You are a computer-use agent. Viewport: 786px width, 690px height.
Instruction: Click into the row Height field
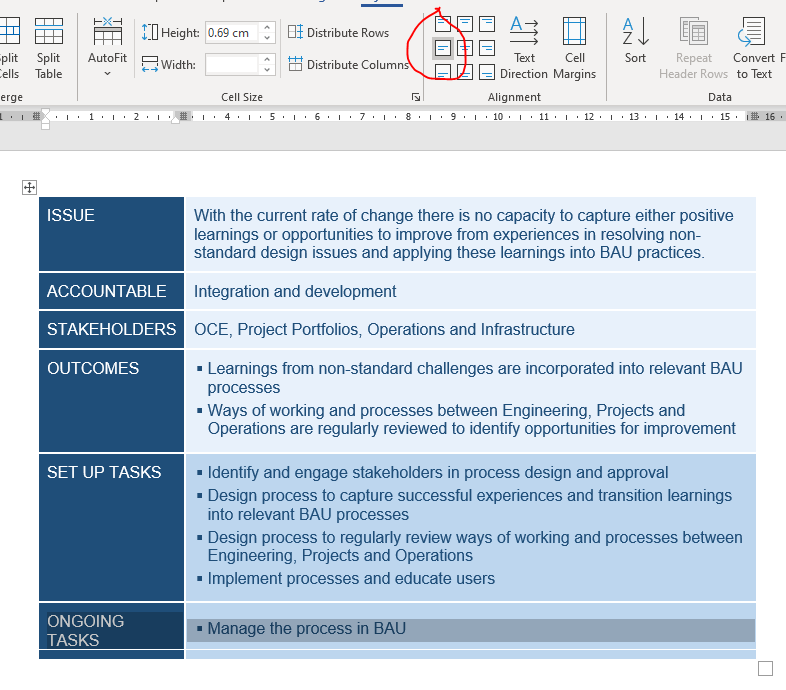232,33
